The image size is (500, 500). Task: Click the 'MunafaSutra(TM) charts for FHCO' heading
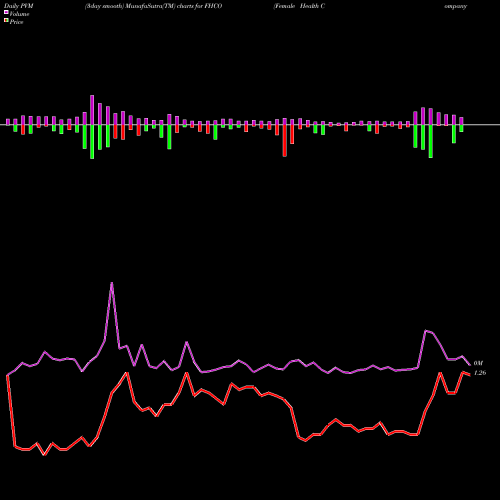pyautogui.click(x=174, y=6)
